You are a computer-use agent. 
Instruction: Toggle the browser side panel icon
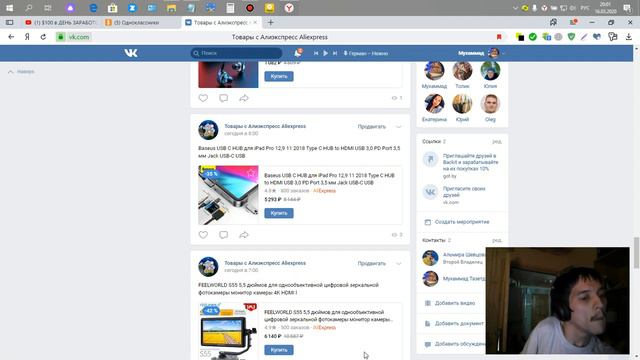9,22
